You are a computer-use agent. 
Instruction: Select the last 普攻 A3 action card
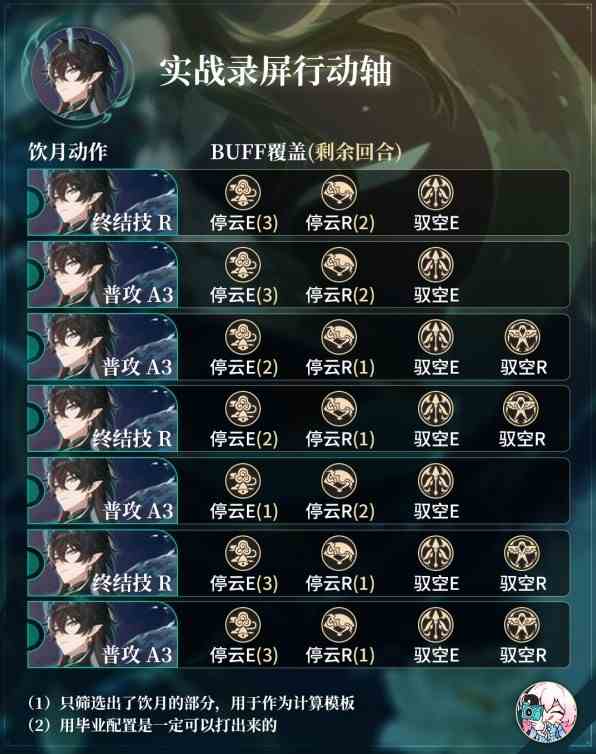point(102,635)
